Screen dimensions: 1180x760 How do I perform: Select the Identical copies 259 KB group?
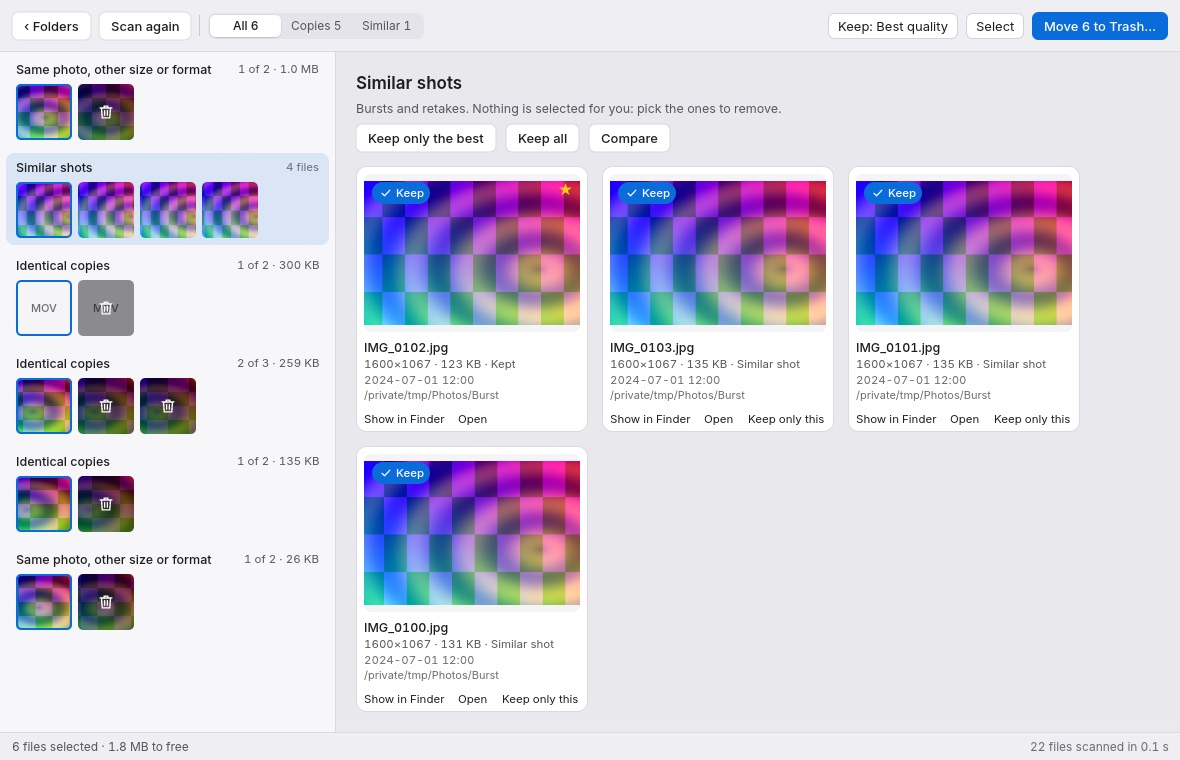pyautogui.click(x=167, y=395)
